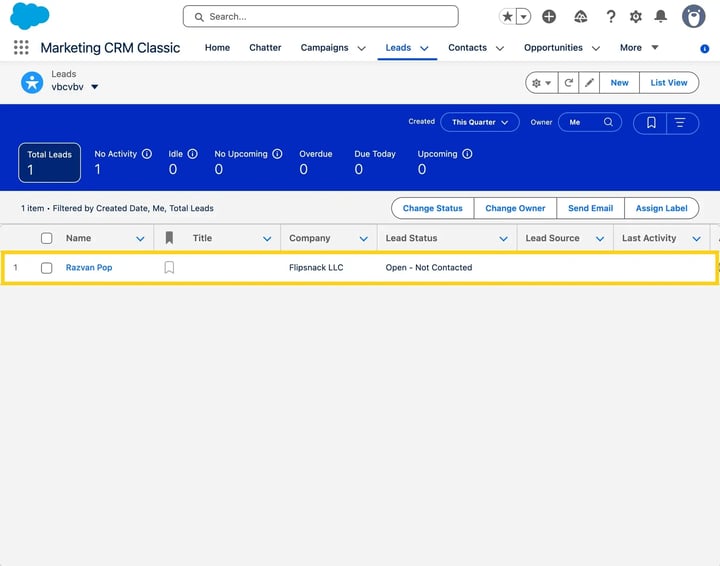Select the Overdue metric
The height and width of the screenshot is (566, 720).
coord(315,163)
